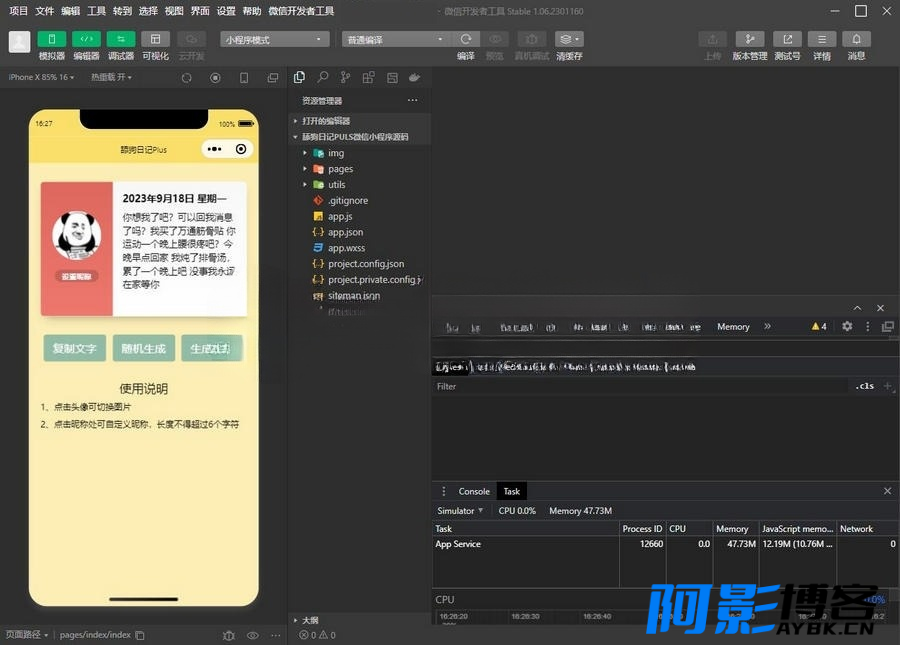Click the 可视化 layout icon
The width and height of the screenshot is (900, 645).
tap(156, 39)
